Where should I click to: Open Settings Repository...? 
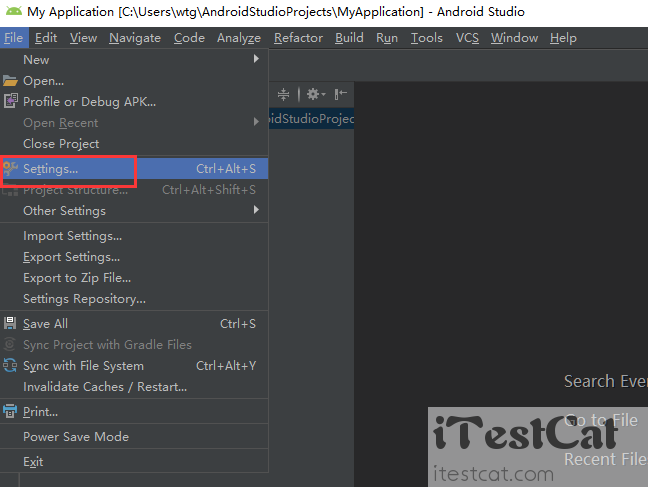point(134,299)
